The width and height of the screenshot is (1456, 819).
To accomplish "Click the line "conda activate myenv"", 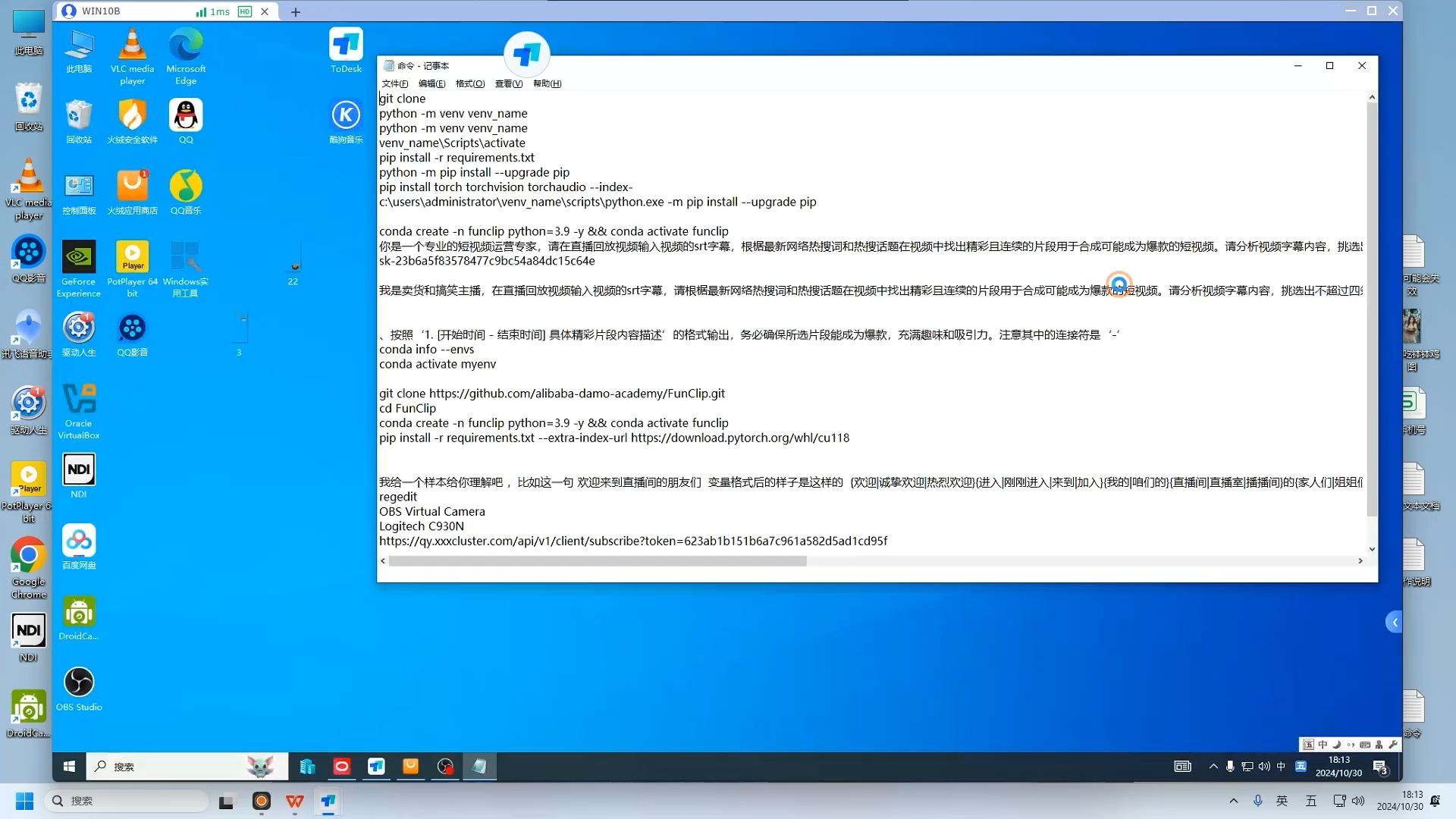I will click(x=438, y=364).
